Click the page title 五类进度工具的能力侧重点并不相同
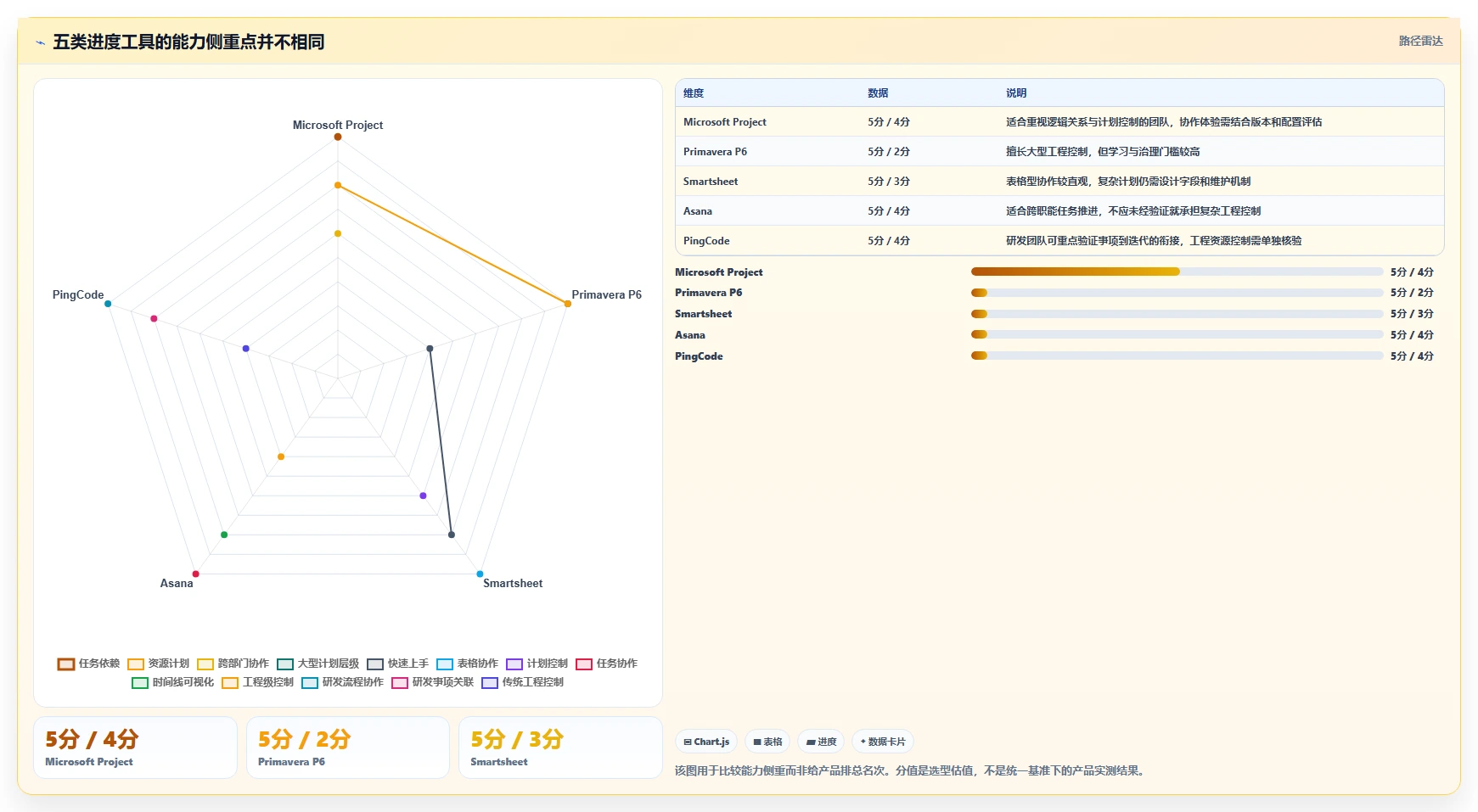The height and width of the screenshot is (812, 1478). click(x=188, y=42)
